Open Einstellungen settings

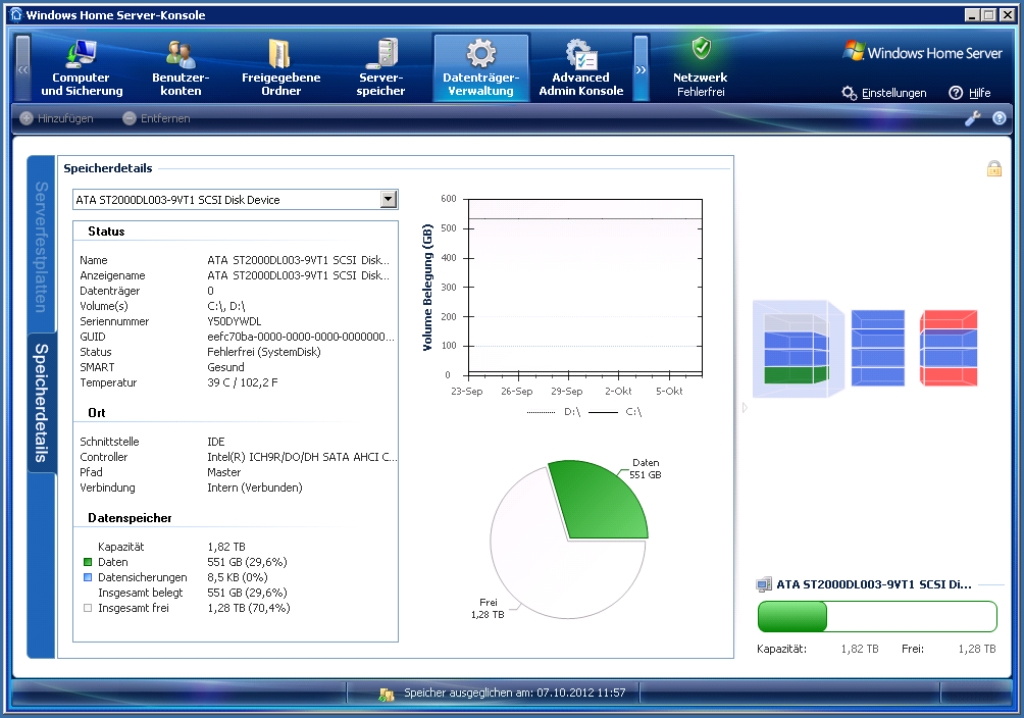tap(884, 93)
